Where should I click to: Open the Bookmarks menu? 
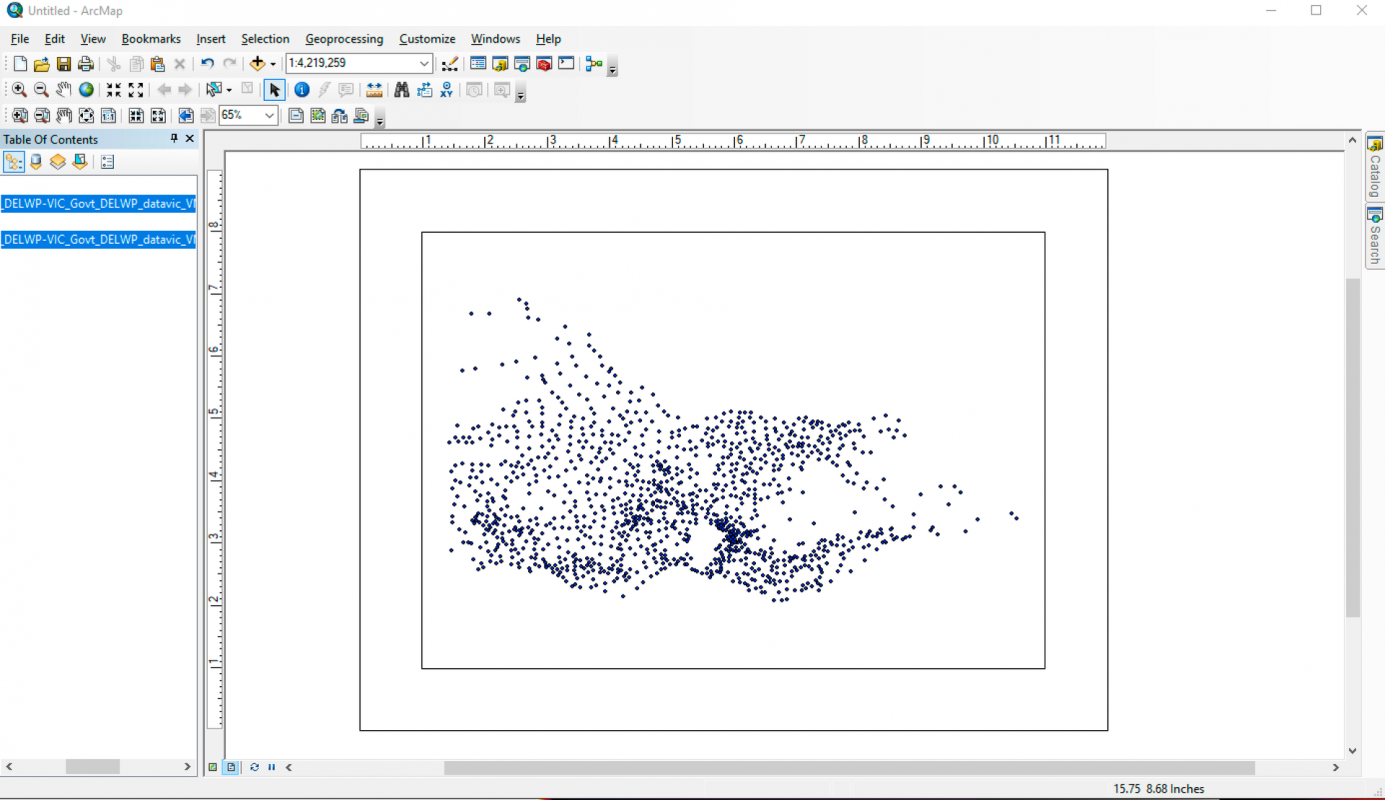tap(150, 39)
